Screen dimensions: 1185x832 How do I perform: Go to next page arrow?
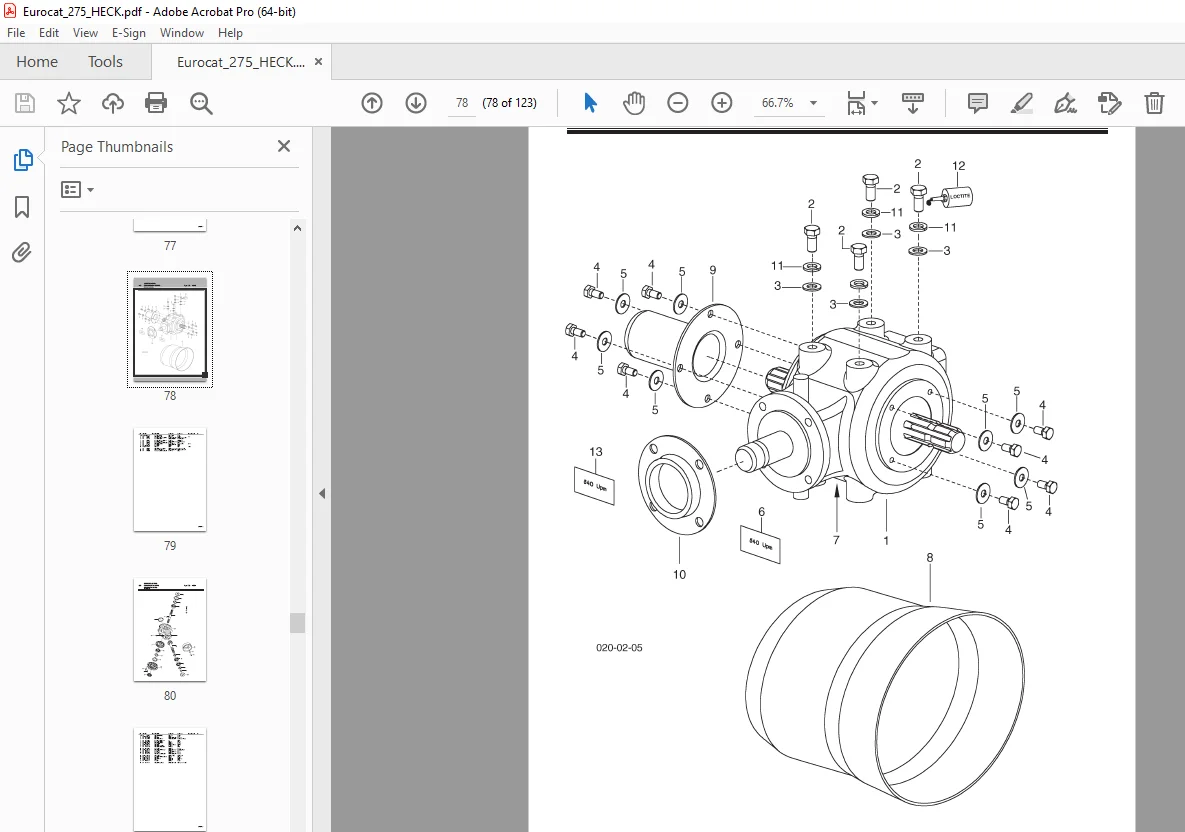(x=416, y=103)
